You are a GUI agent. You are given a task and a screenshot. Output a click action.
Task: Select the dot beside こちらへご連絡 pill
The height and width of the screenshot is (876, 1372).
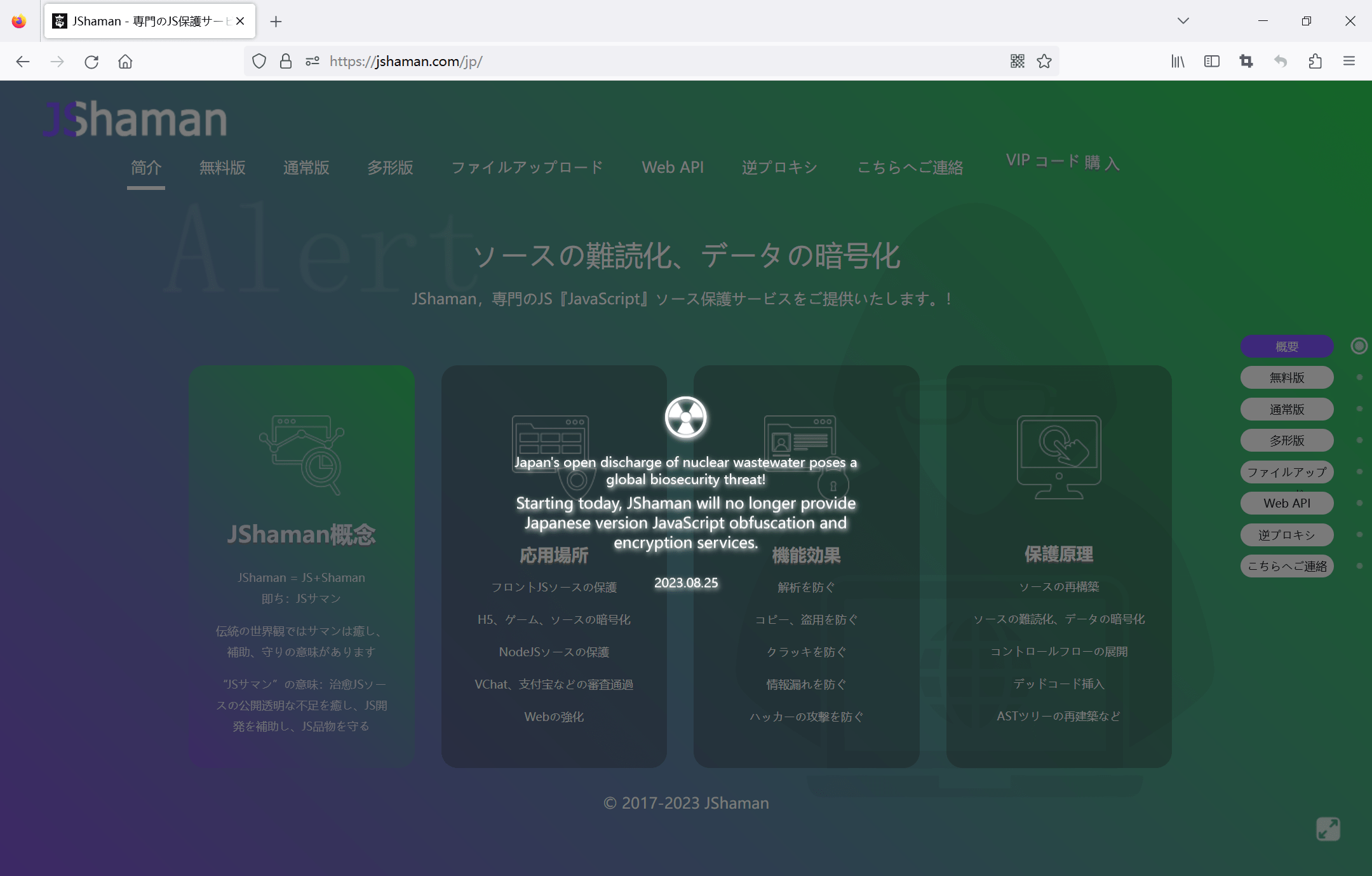(1359, 565)
